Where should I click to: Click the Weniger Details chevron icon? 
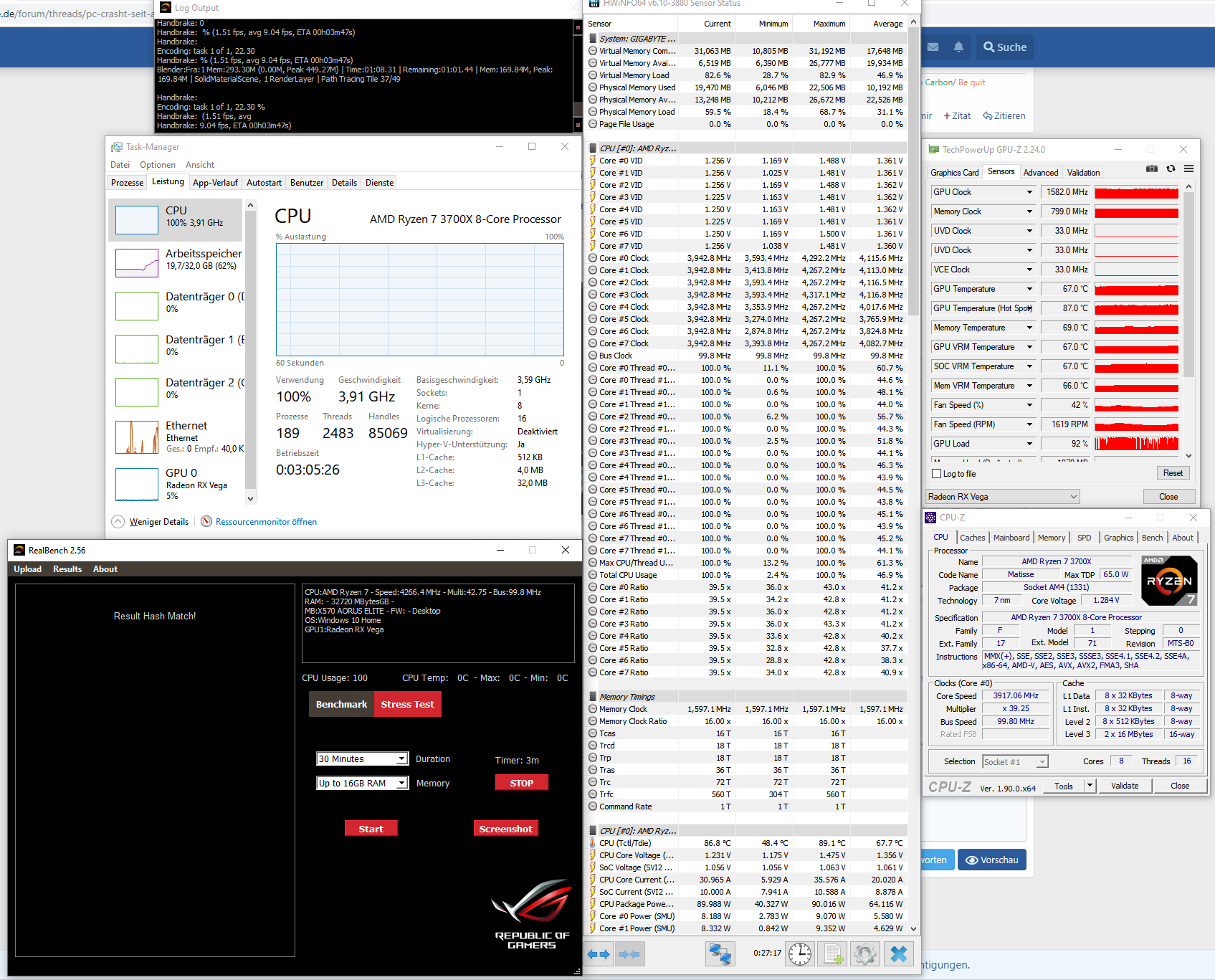(118, 521)
